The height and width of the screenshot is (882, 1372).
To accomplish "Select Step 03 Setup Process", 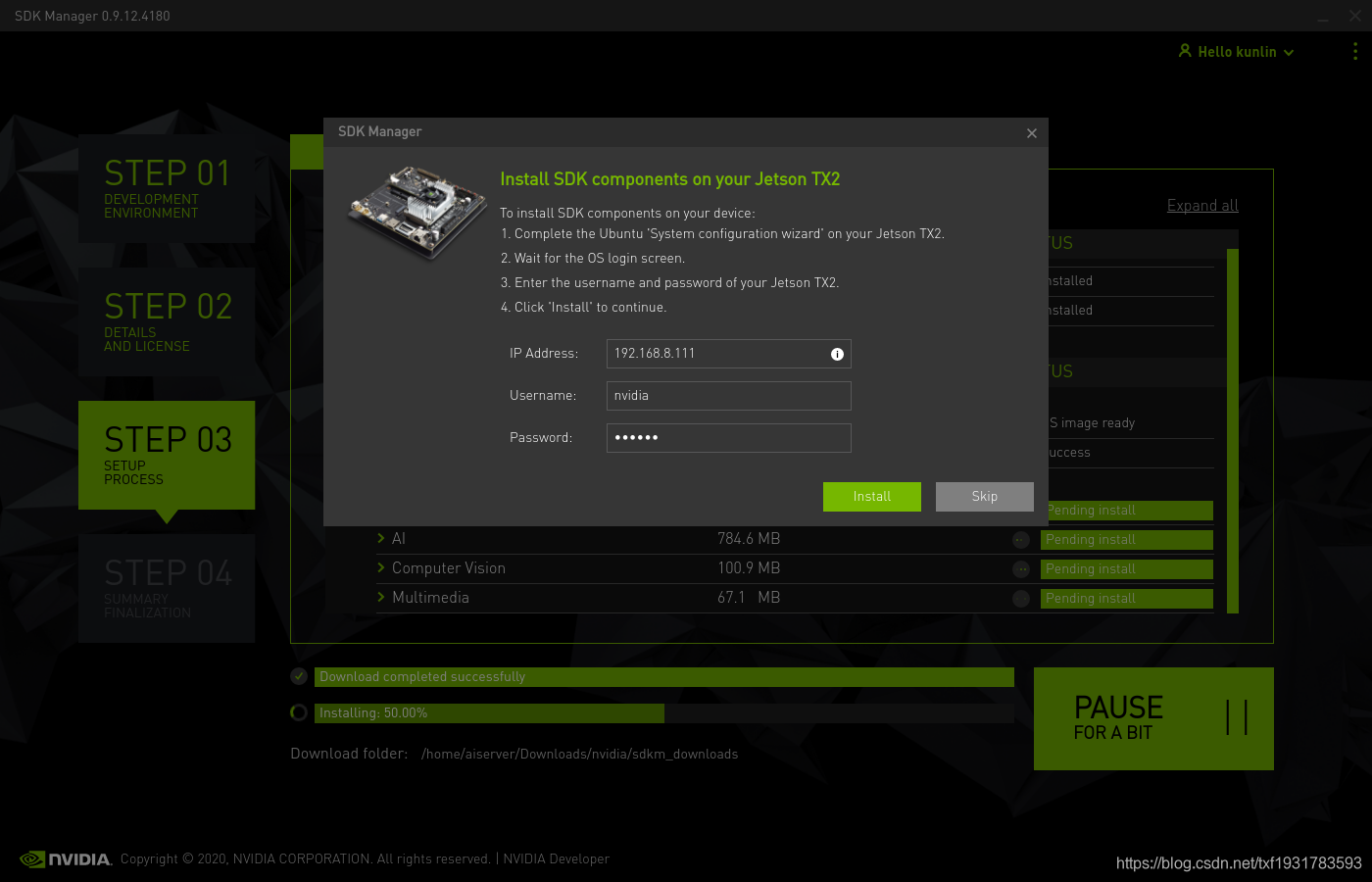I will (167, 455).
